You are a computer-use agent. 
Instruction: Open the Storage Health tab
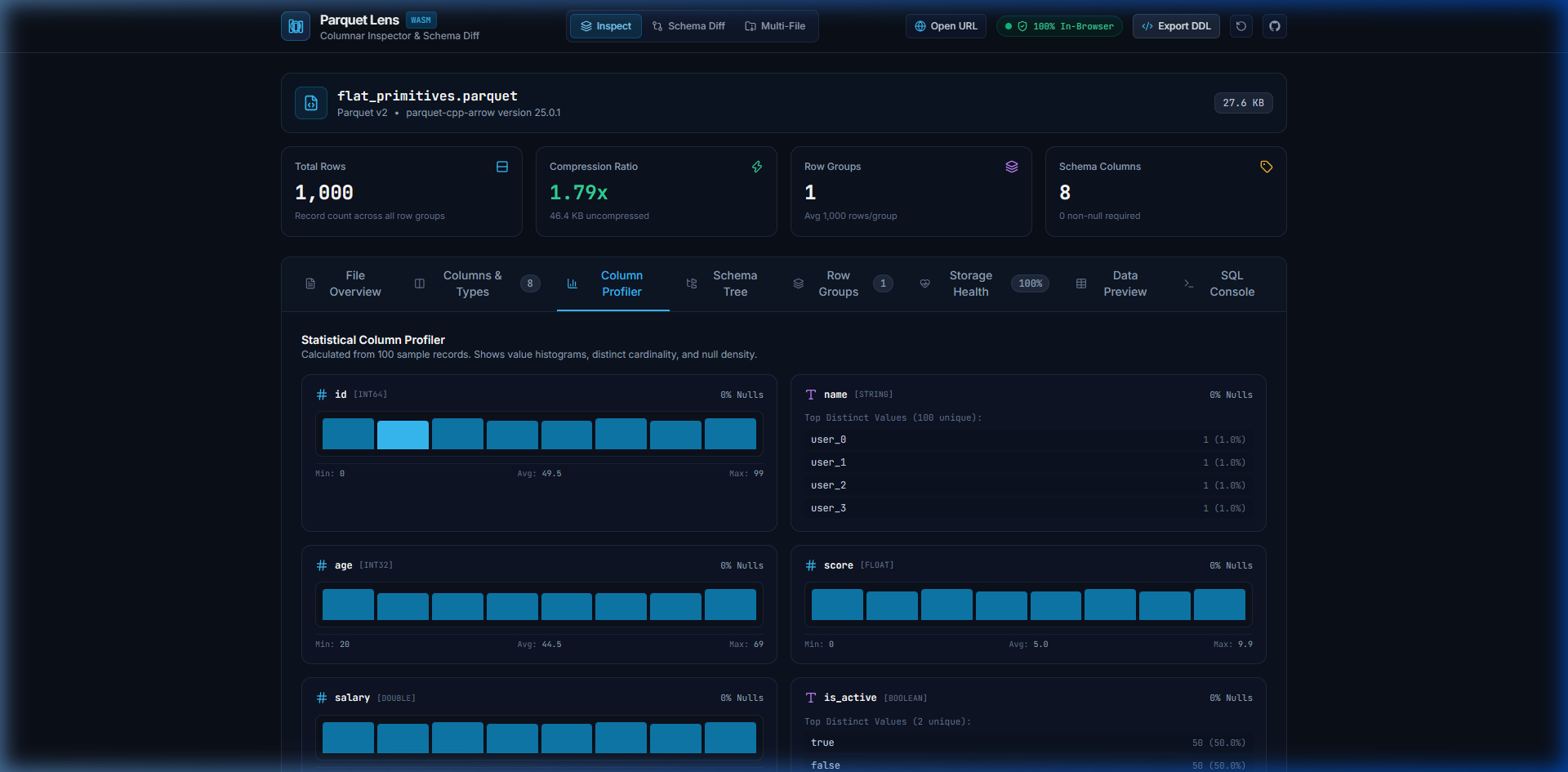[984, 283]
